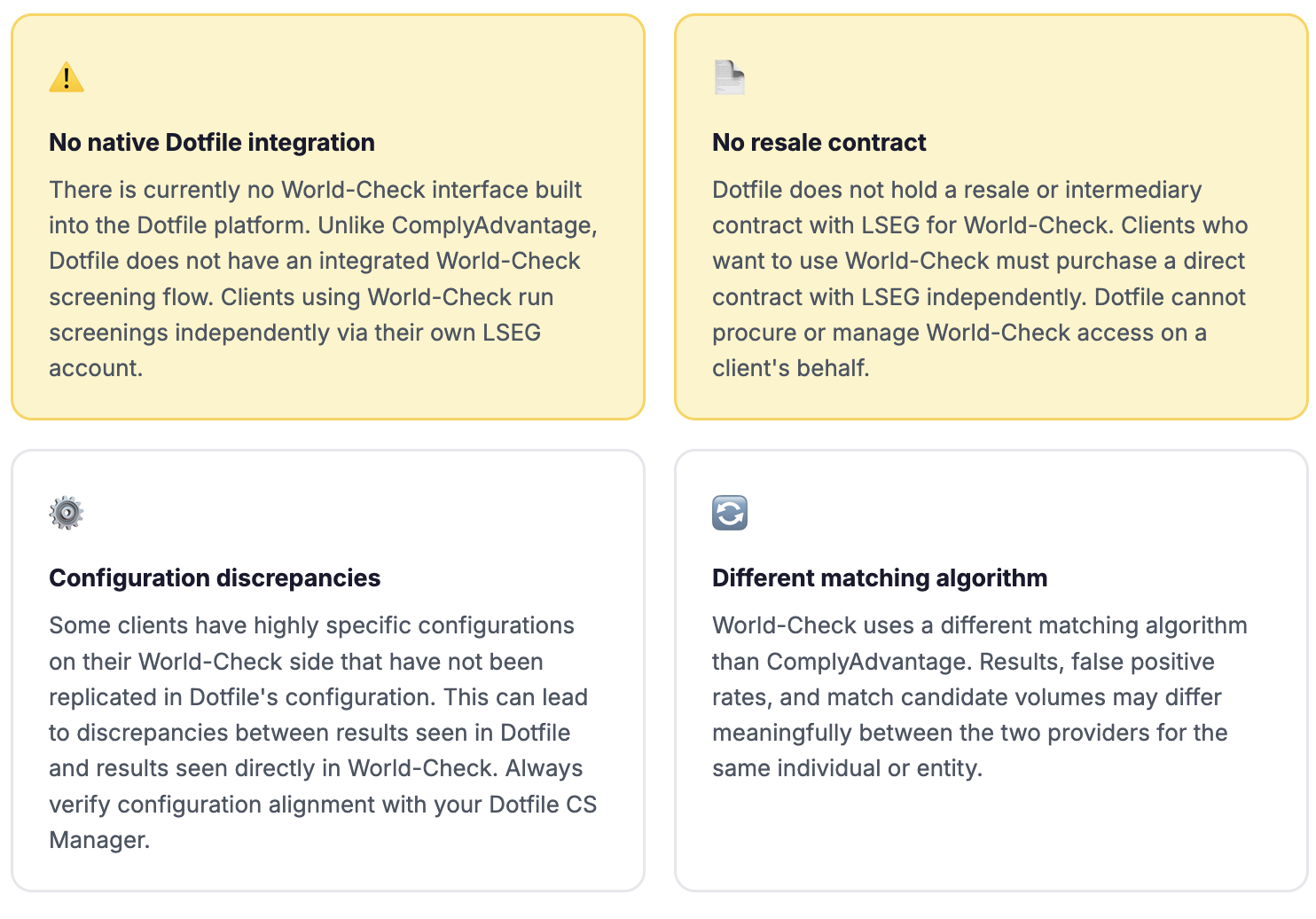
Task: Click 'Manager.' at end of configuration card
Action: click(x=99, y=840)
